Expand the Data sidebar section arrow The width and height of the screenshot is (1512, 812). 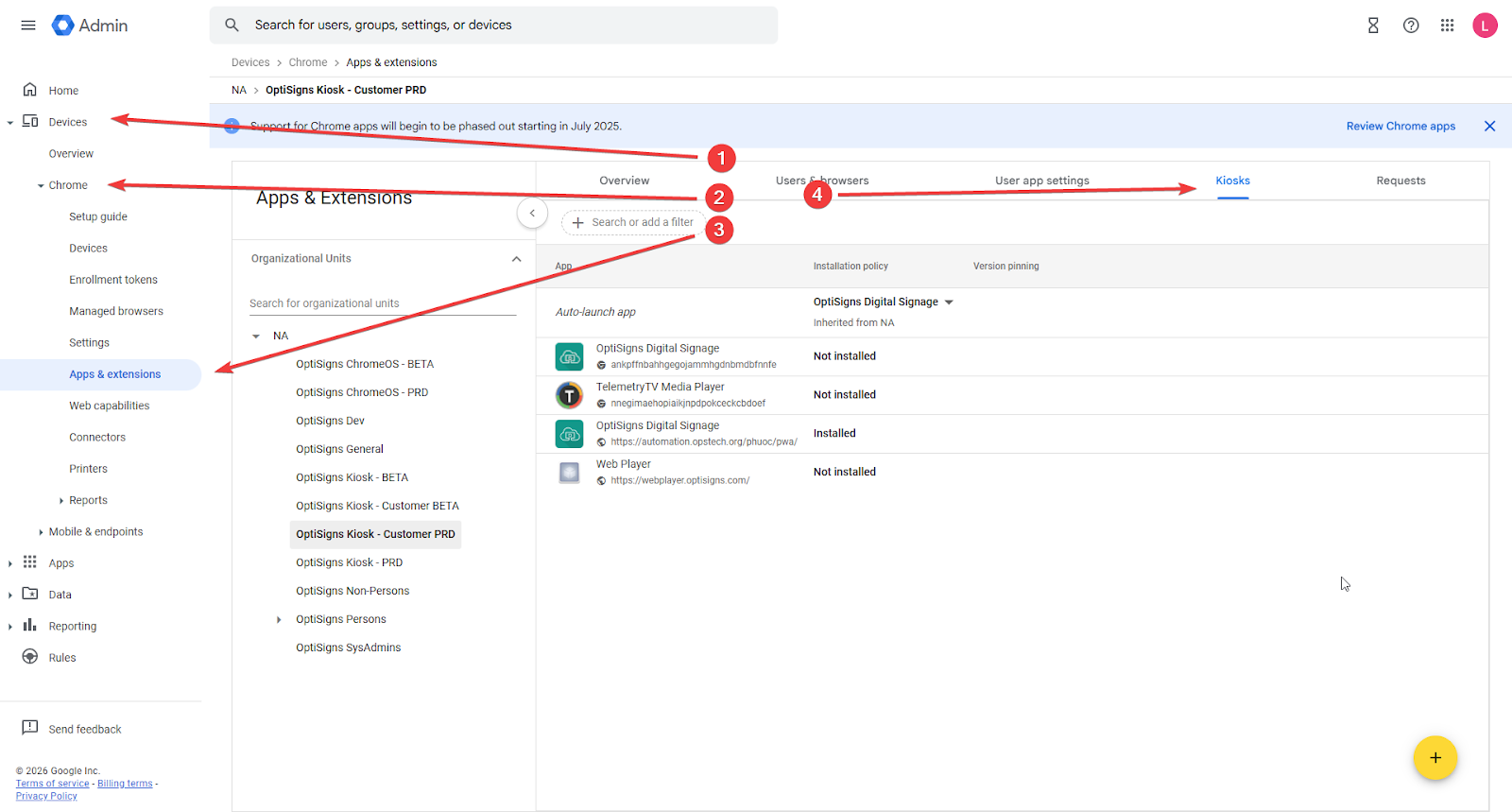click(9, 595)
